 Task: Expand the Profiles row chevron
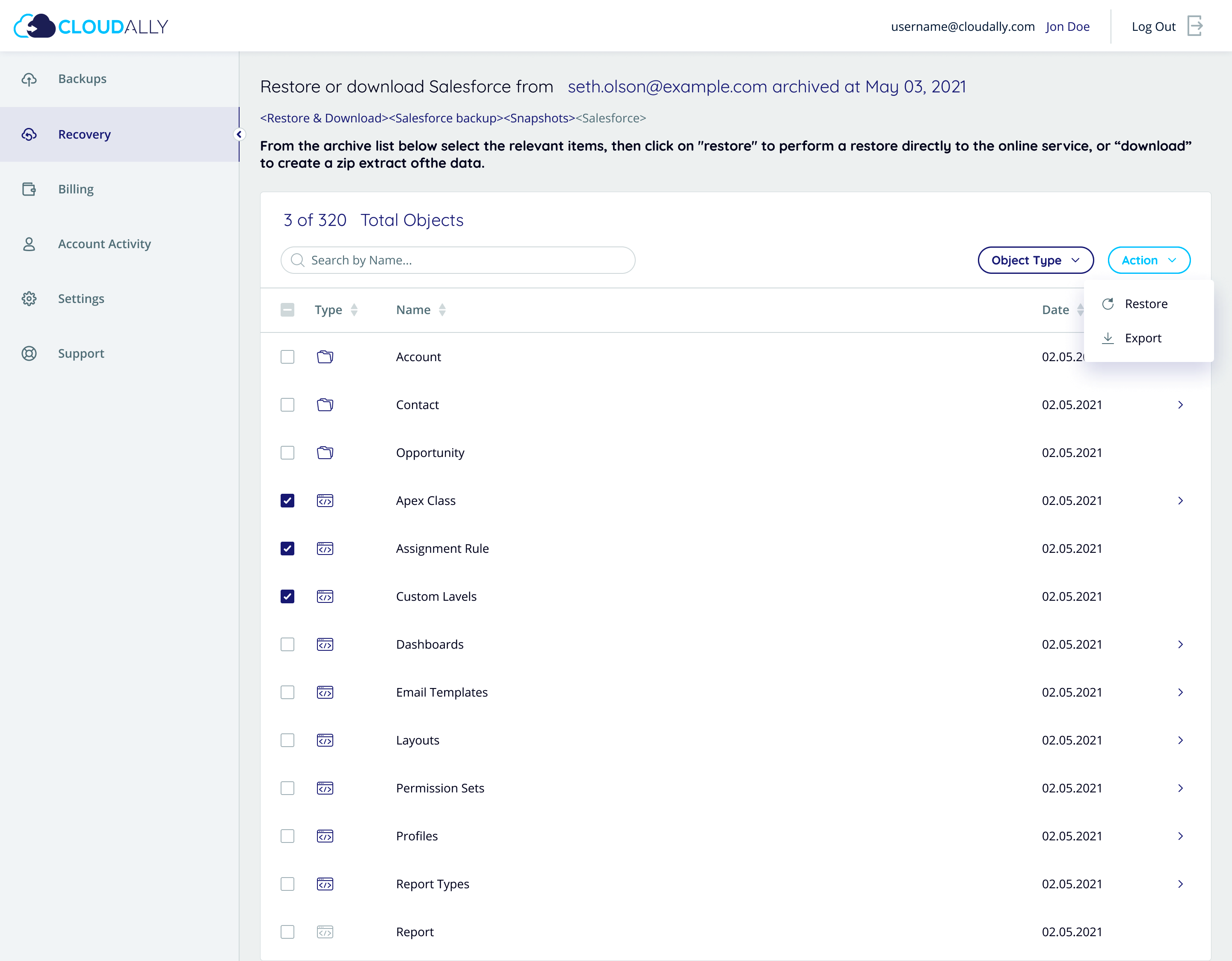pos(1180,836)
